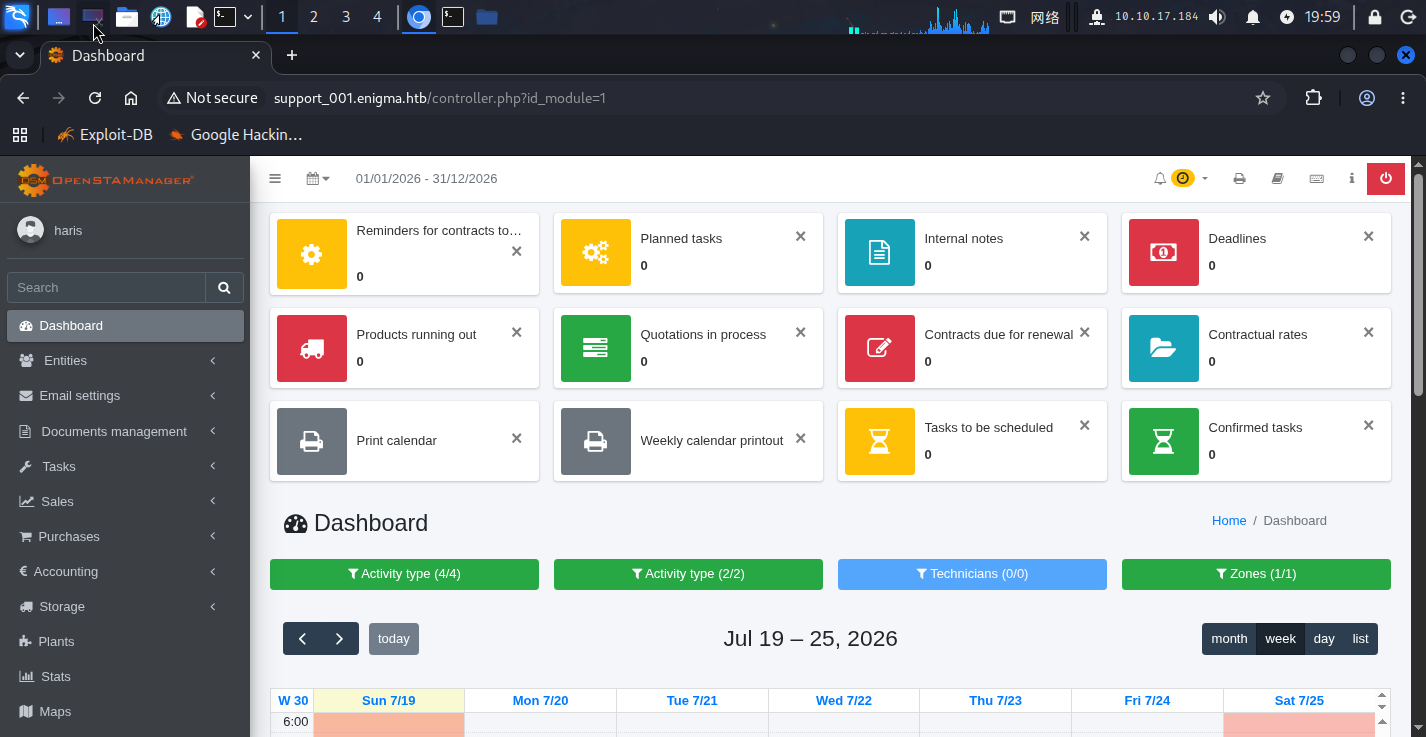
Task: Go to the next calendar week
Action: click(x=340, y=639)
